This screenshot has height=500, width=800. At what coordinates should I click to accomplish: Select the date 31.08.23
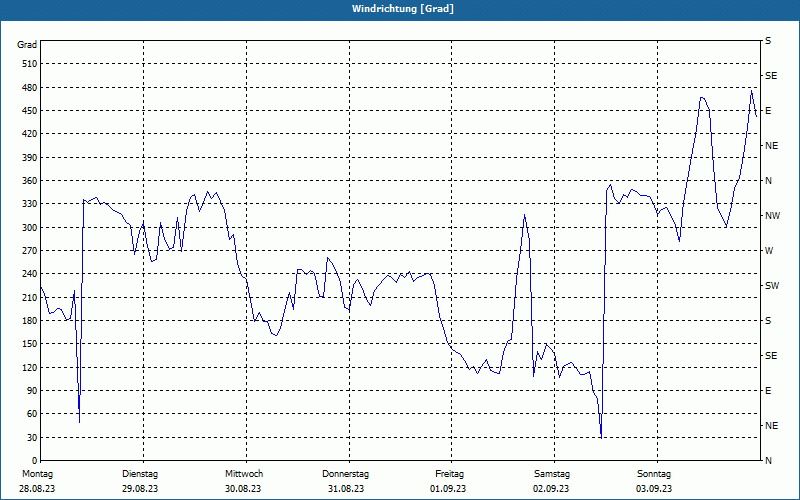click(346, 489)
